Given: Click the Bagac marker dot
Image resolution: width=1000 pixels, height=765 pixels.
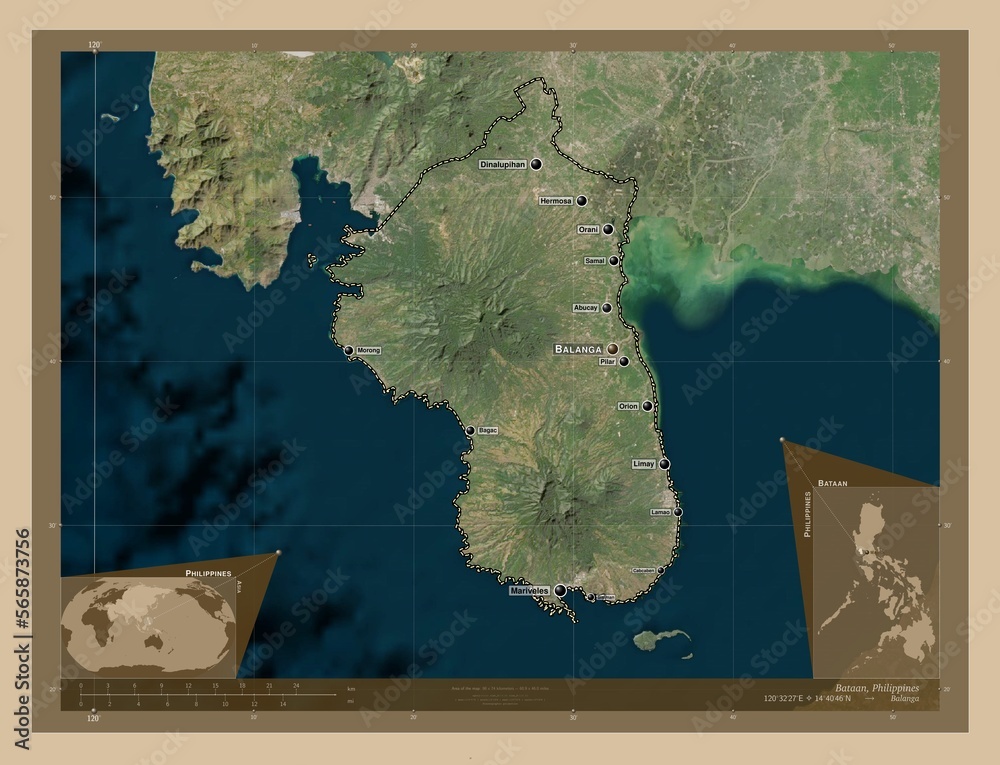Looking at the screenshot, I should pyautogui.click(x=470, y=430).
